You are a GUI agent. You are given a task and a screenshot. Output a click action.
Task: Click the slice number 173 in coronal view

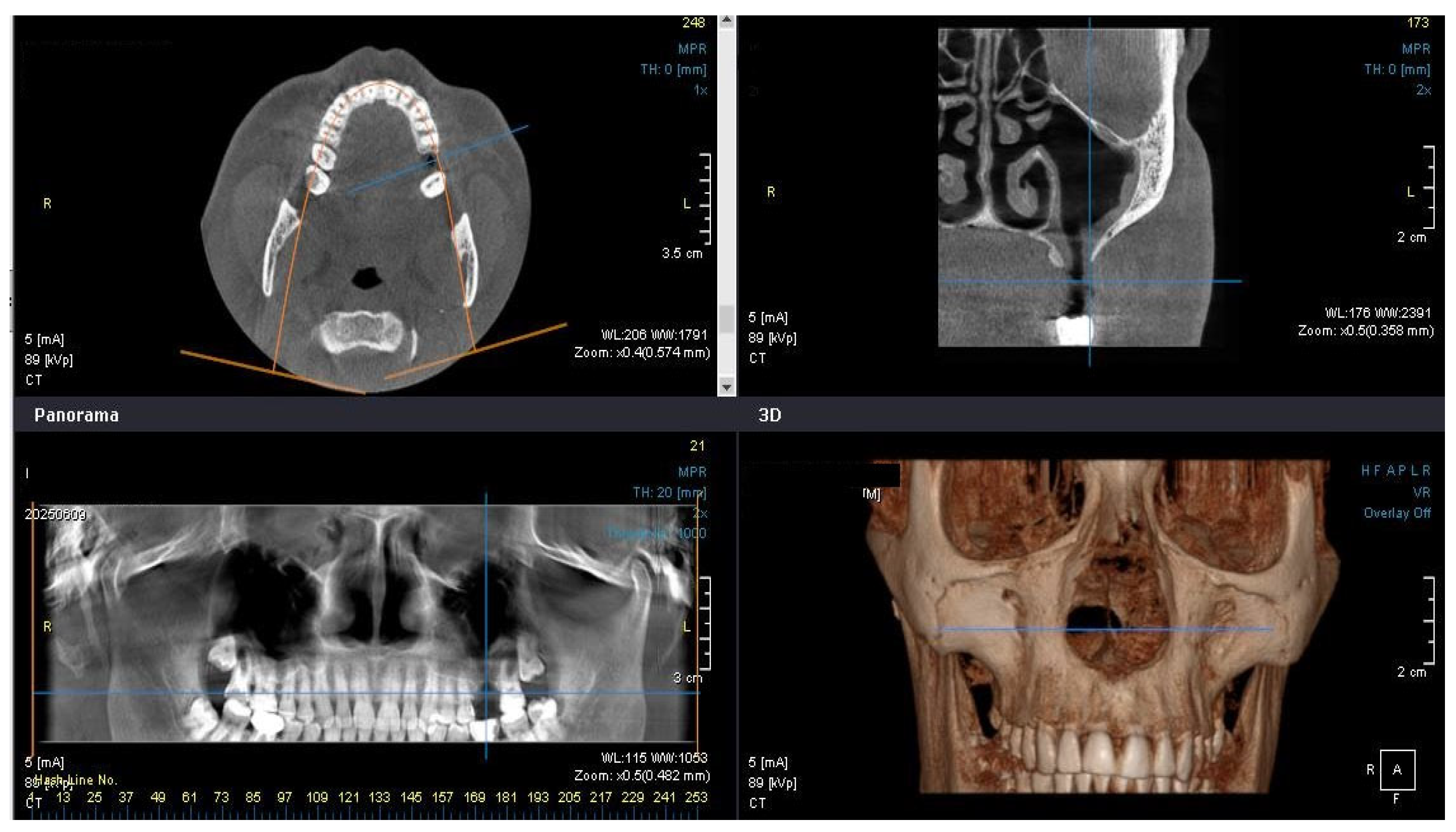tap(1419, 22)
